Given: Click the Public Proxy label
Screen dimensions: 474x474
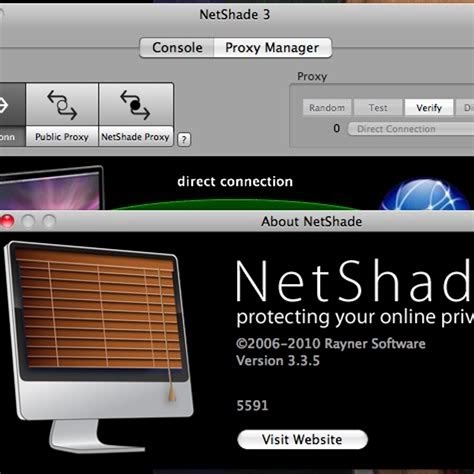Looking at the screenshot, I should coord(62,137).
